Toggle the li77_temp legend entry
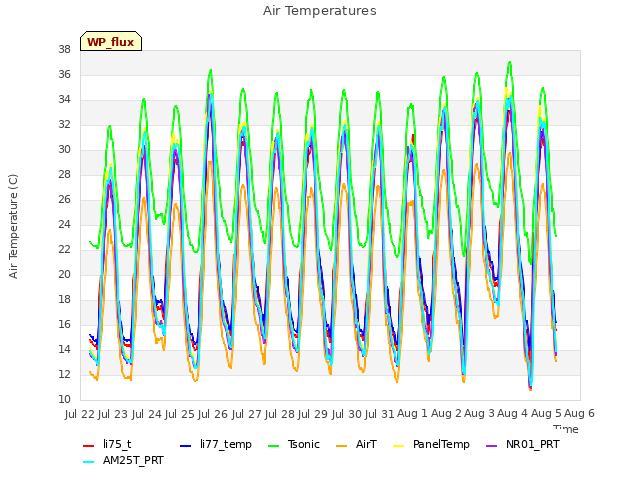 (216, 444)
